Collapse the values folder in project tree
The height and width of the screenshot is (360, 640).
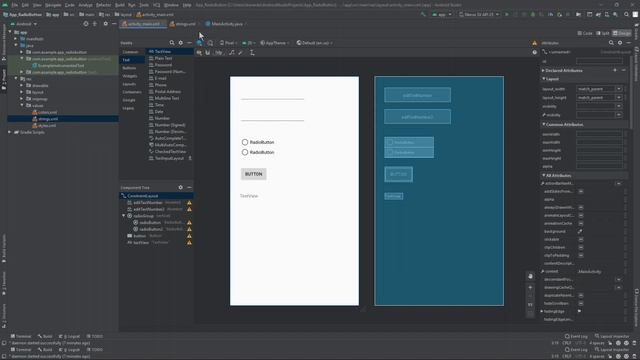click(x=22, y=105)
